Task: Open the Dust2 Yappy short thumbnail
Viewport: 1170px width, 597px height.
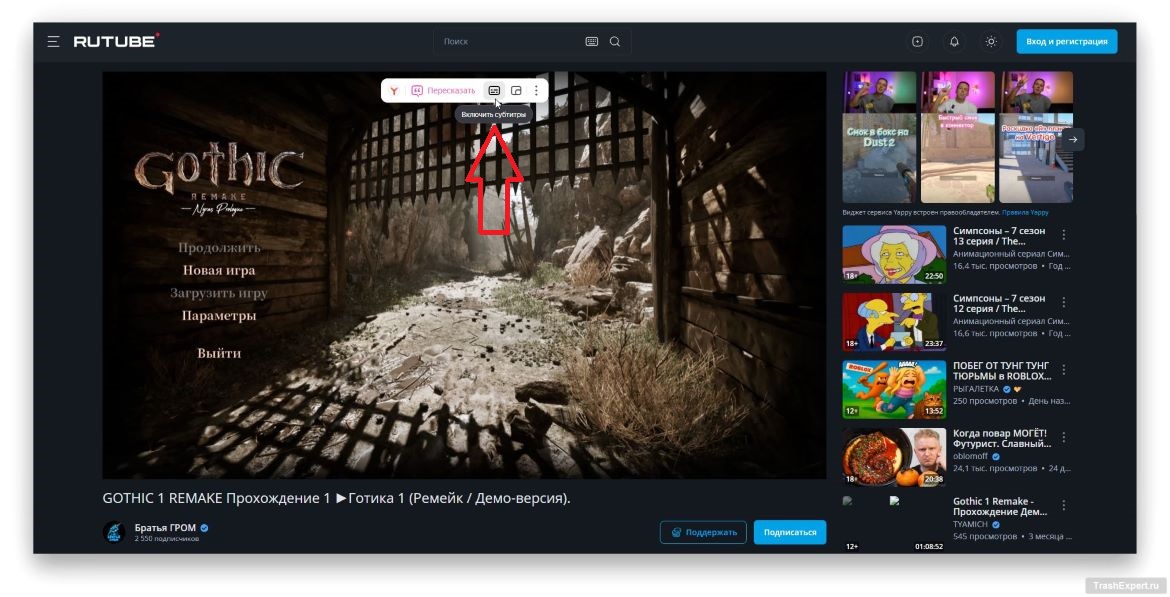Action: pos(879,137)
